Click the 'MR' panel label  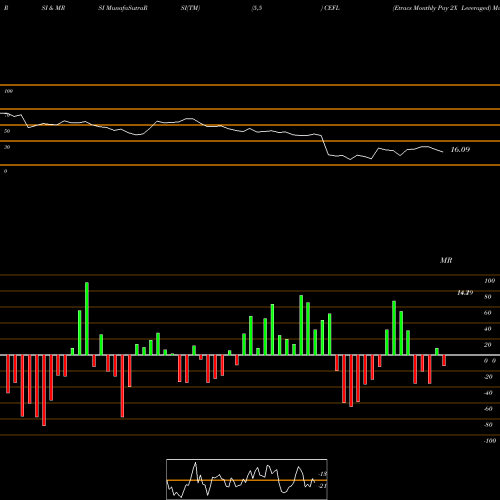click(446, 260)
